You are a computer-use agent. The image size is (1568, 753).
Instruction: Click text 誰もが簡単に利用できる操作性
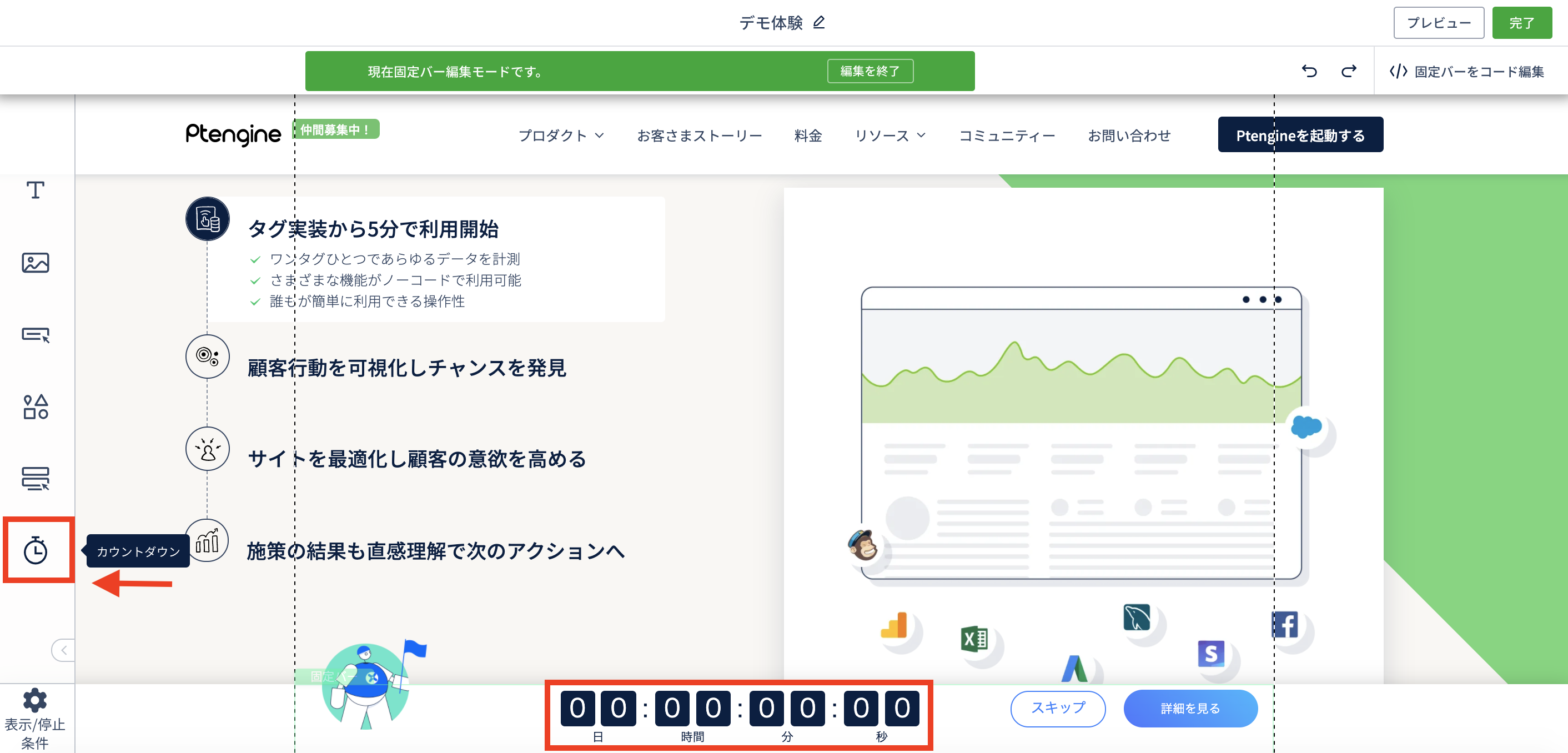367,302
